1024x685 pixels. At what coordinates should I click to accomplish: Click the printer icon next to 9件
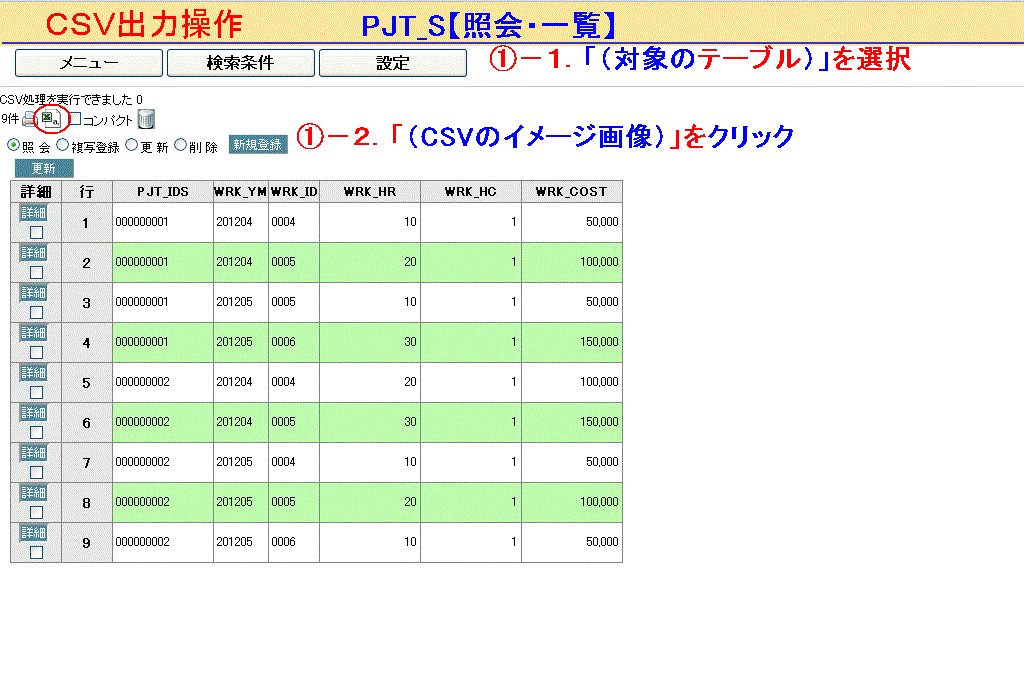[x=29, y=120]
